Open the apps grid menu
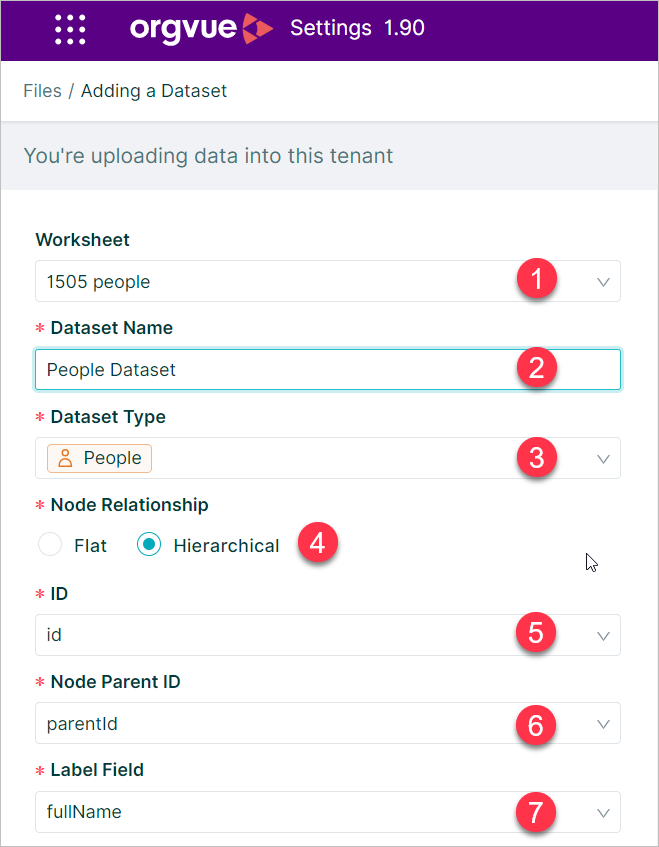Screen dimensions: 659x847 (70, 29)
